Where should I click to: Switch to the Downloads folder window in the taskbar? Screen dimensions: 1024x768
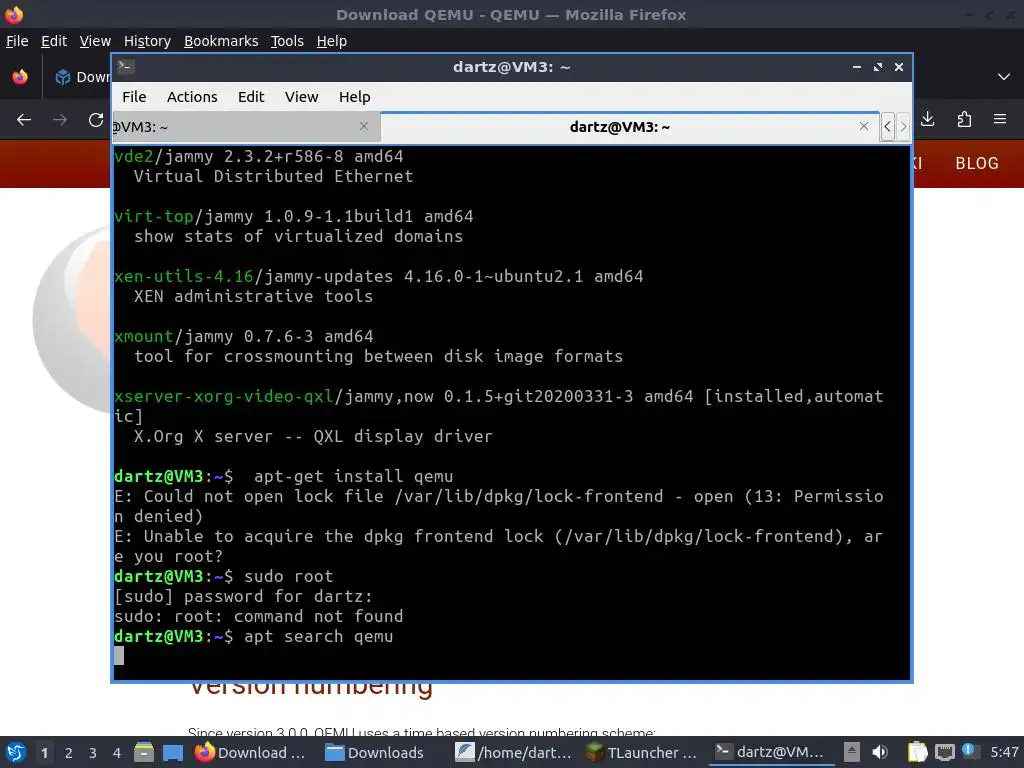[375, 752]
